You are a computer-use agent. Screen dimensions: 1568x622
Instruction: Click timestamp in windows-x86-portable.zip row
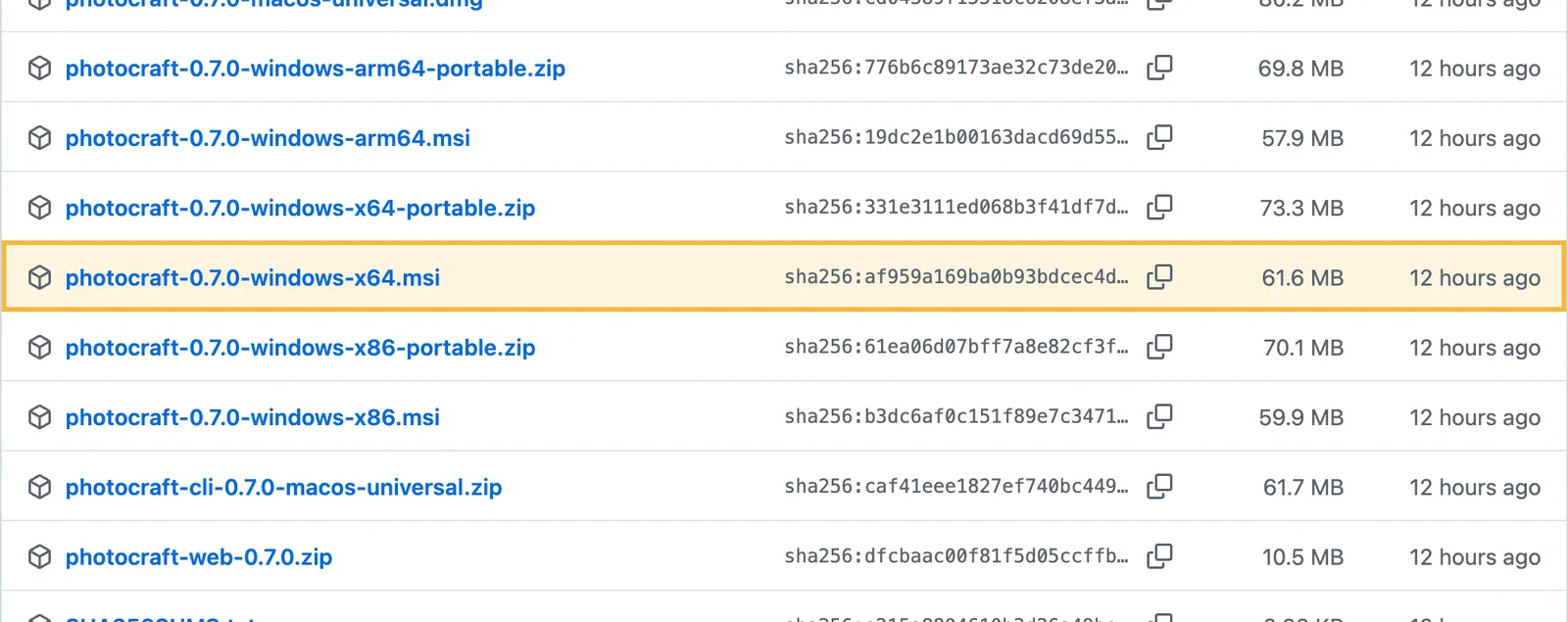1475,348
